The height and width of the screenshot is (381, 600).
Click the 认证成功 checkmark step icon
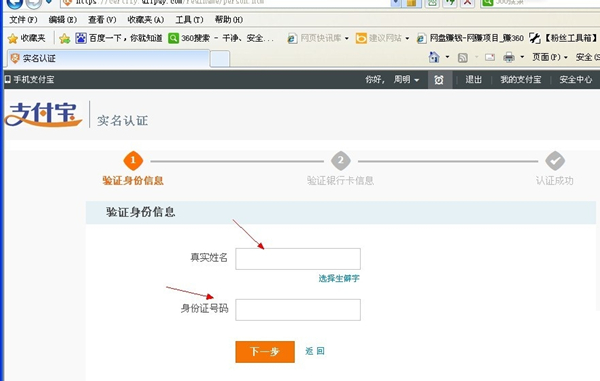pyautogui.click(x=555, y=161)
